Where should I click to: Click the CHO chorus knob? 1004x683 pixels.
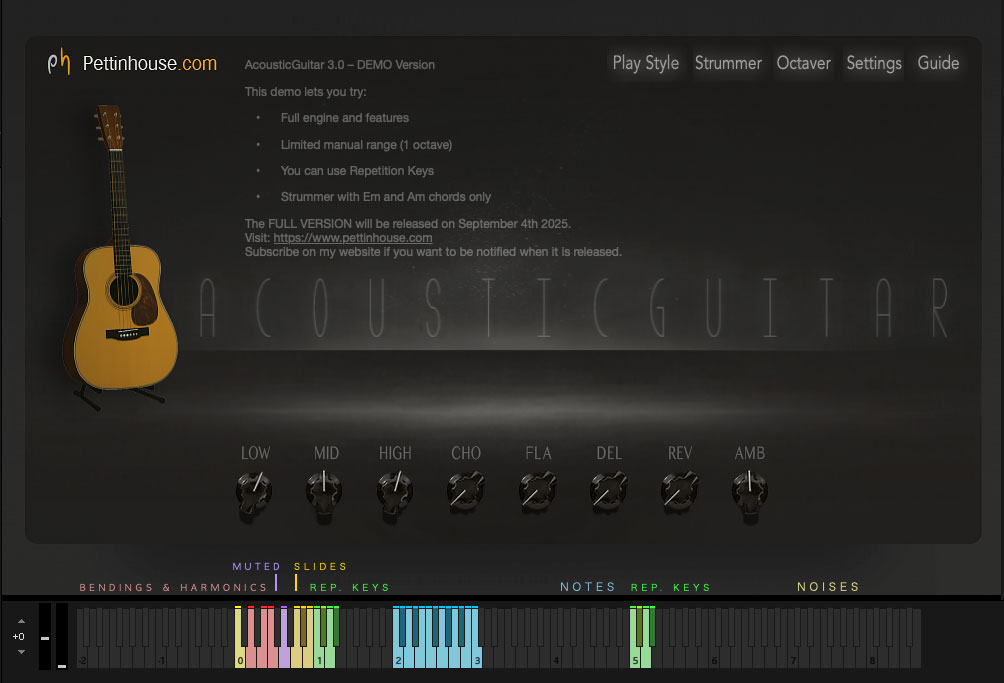[x=466, y=492]
